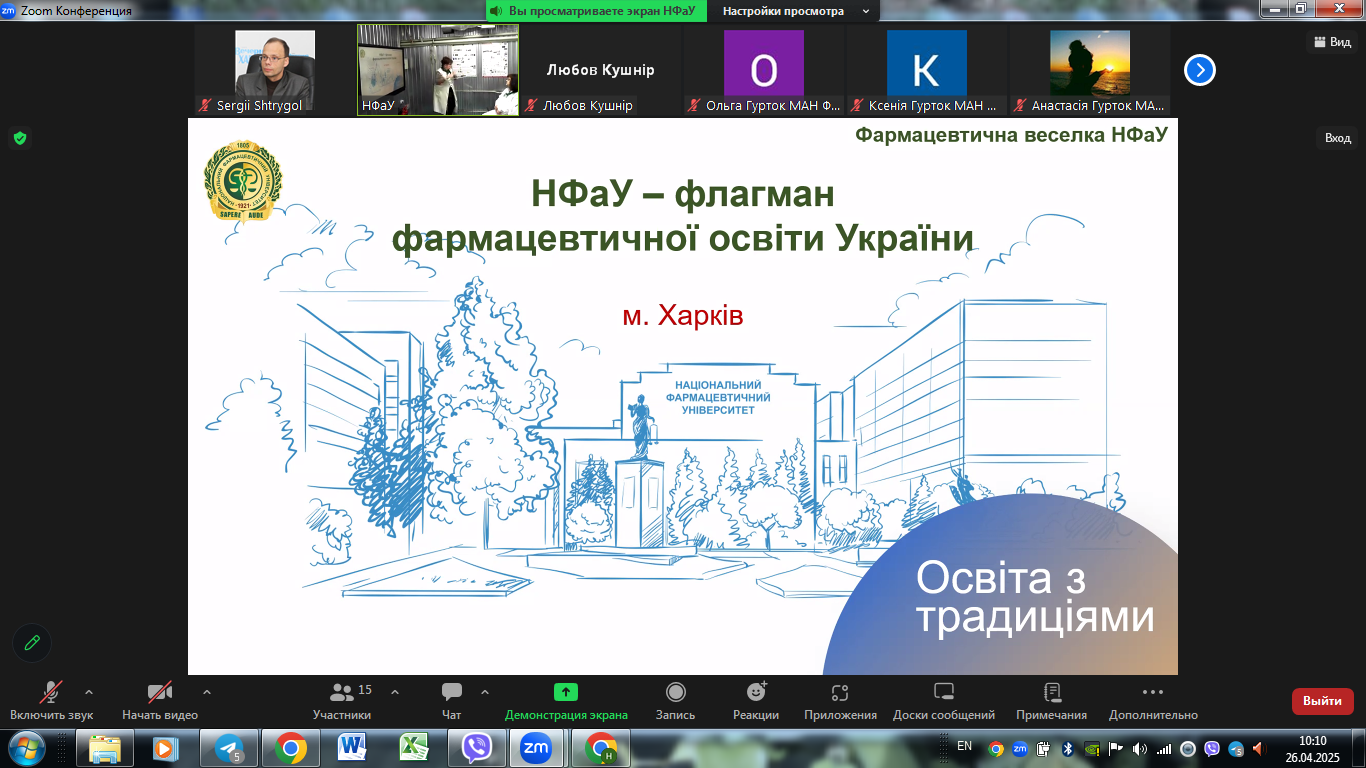Open Action Center flag icon
The image size is (1366, 768).
point(1116,748)
